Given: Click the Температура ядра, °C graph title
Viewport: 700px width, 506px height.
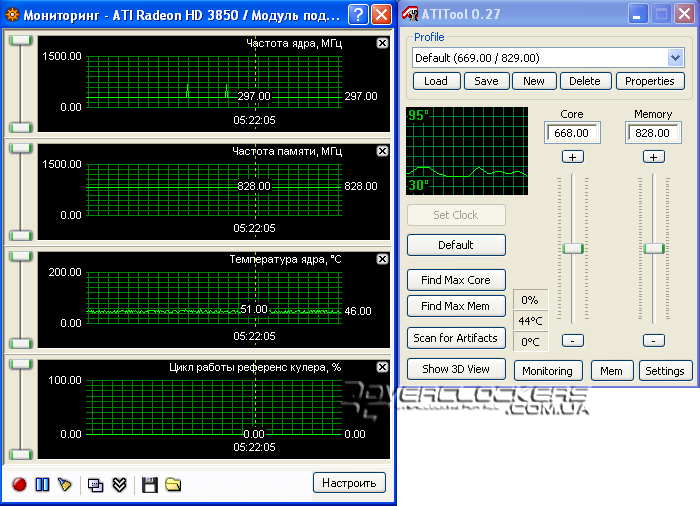Looking at the screenshot, I should (286, 259).
